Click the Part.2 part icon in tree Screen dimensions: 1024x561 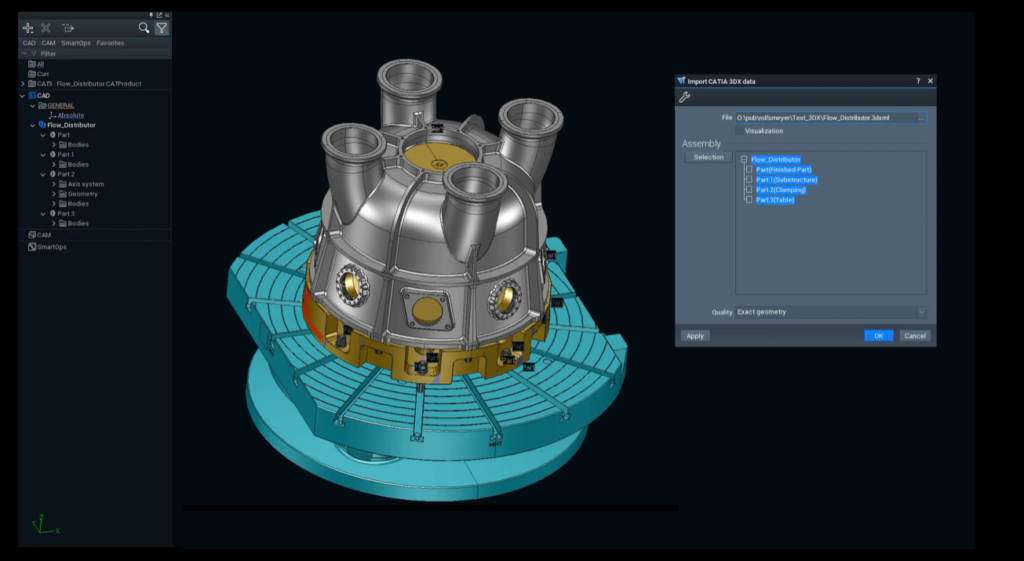tap(53, 174)
